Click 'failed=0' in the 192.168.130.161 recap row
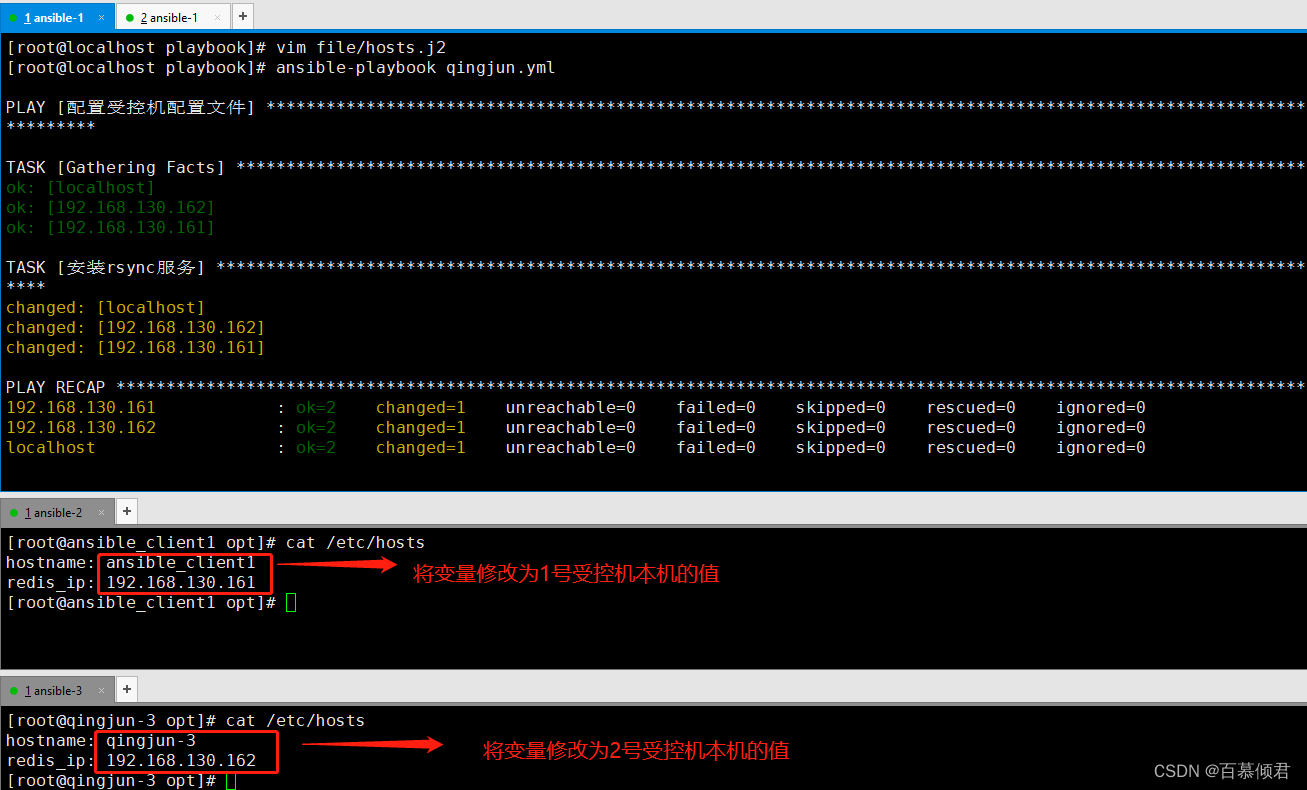Image resolution: width=1307 pixels, height=790 pixels. coord(716,408)
